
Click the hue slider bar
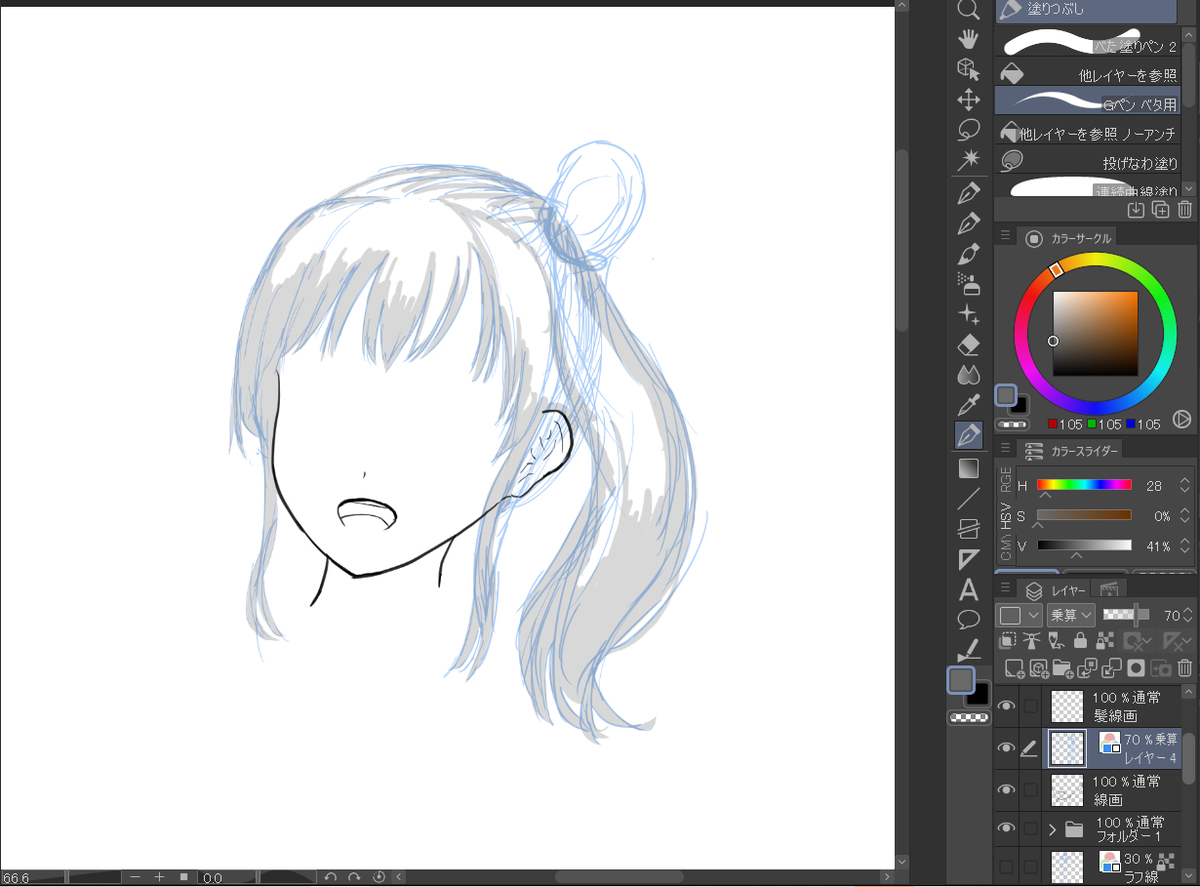click(1084, 485)
